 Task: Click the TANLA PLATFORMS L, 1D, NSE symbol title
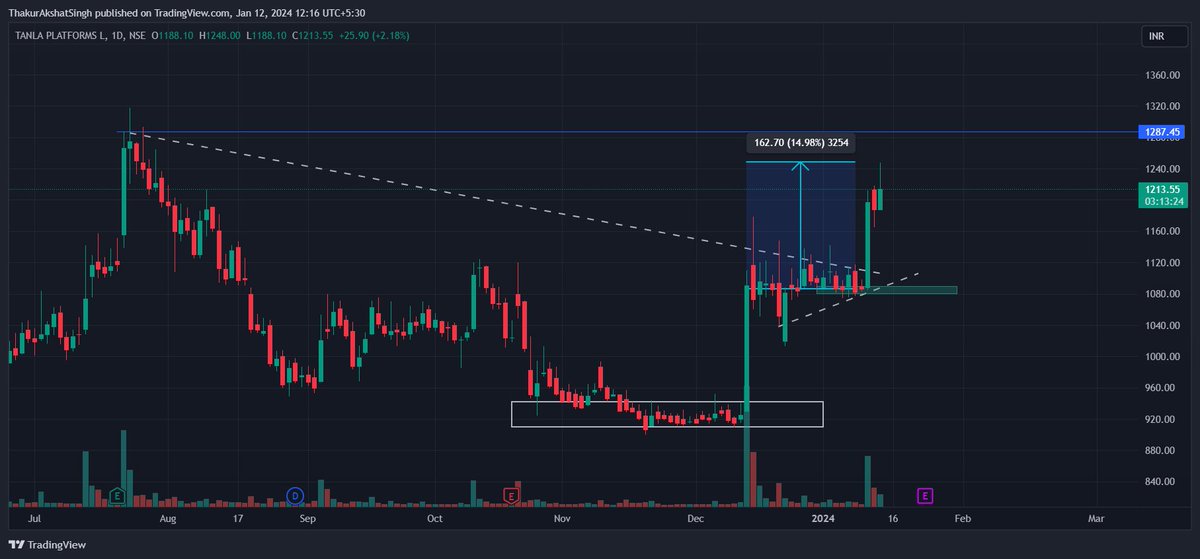pyautogui.click(x=78, y=36)
